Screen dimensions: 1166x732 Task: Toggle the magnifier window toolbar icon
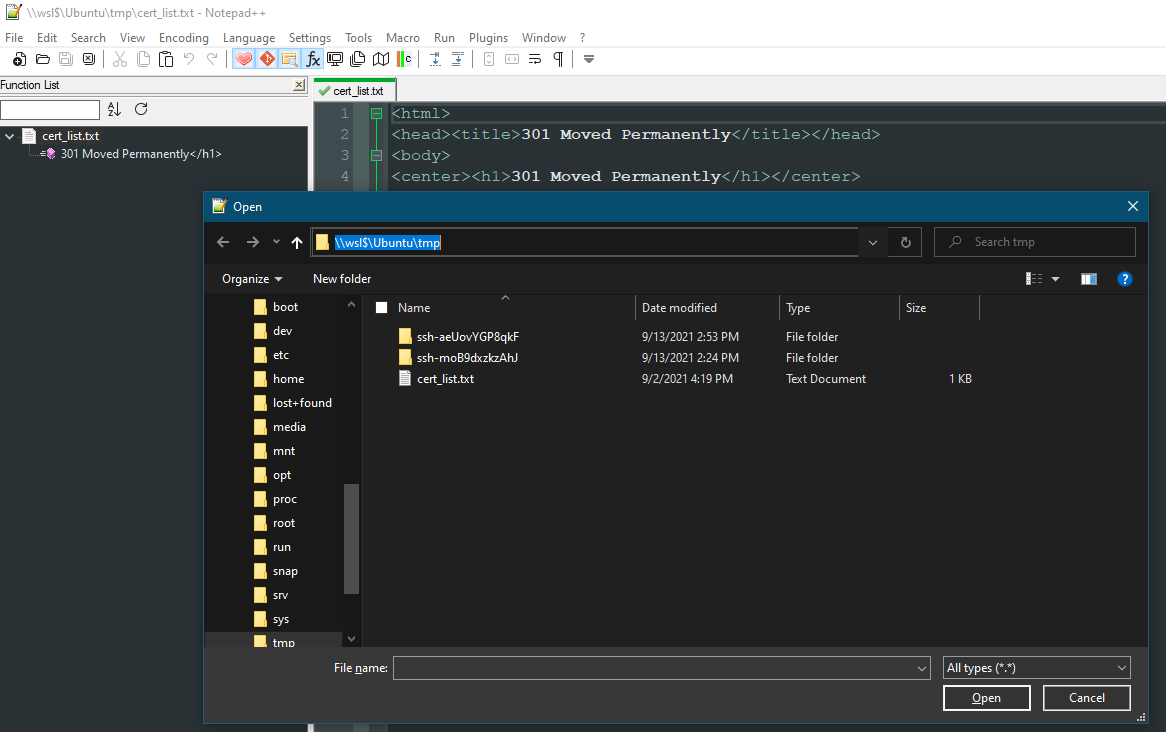[289, 60]
